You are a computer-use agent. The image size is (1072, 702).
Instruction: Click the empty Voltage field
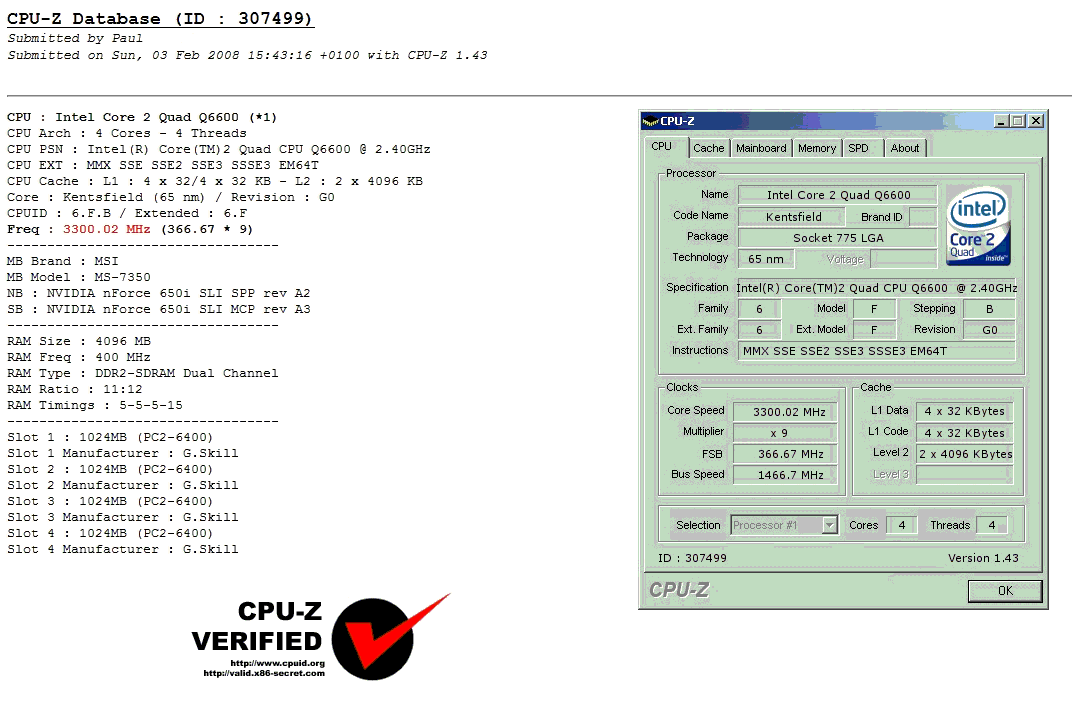pyautogui.click(x=903, y=259)
